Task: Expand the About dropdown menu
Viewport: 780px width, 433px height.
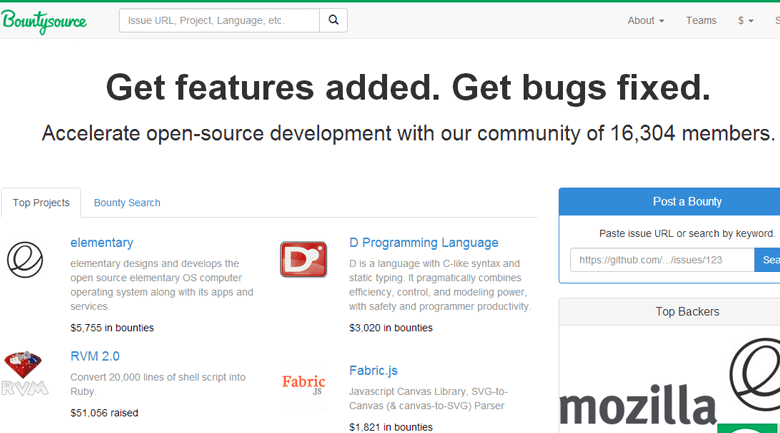Action: pyautogui.click(x=645, y=21)
